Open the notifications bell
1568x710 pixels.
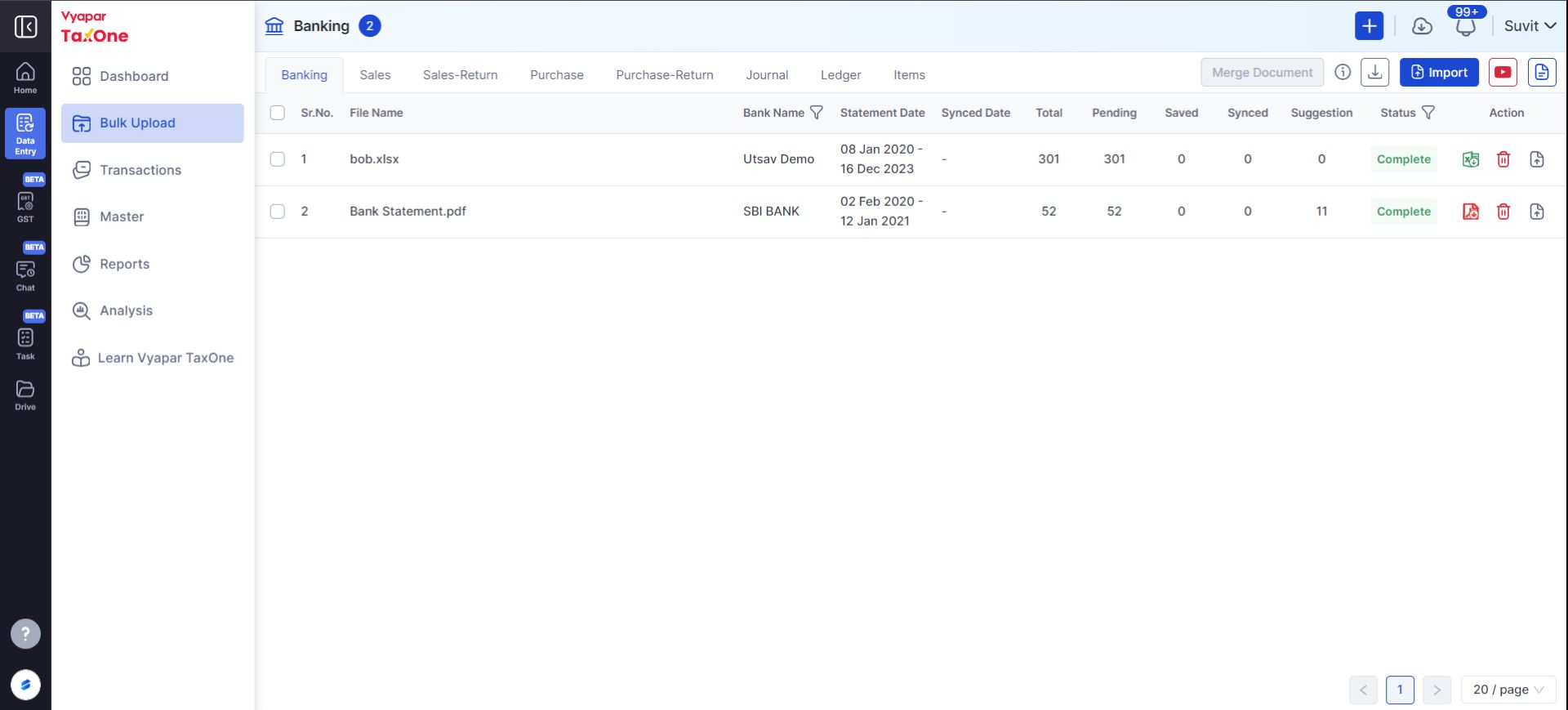point(1466,26)
